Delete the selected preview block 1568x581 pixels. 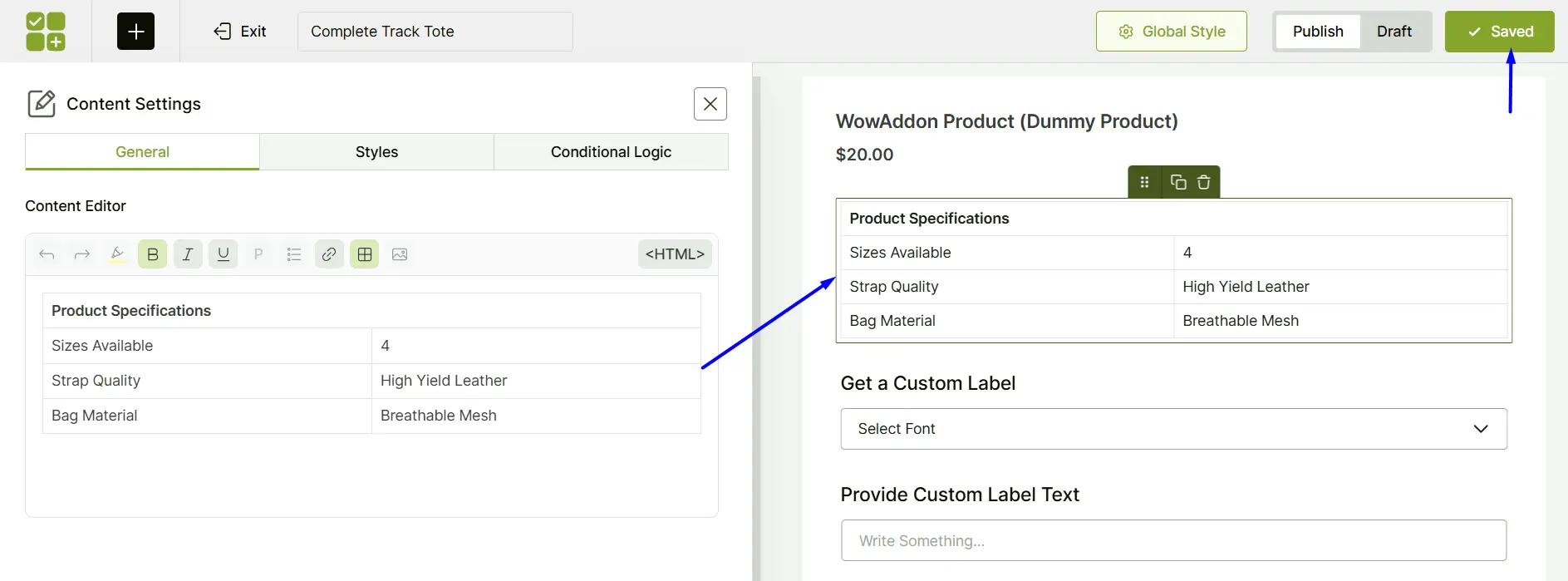point(1203,182)
